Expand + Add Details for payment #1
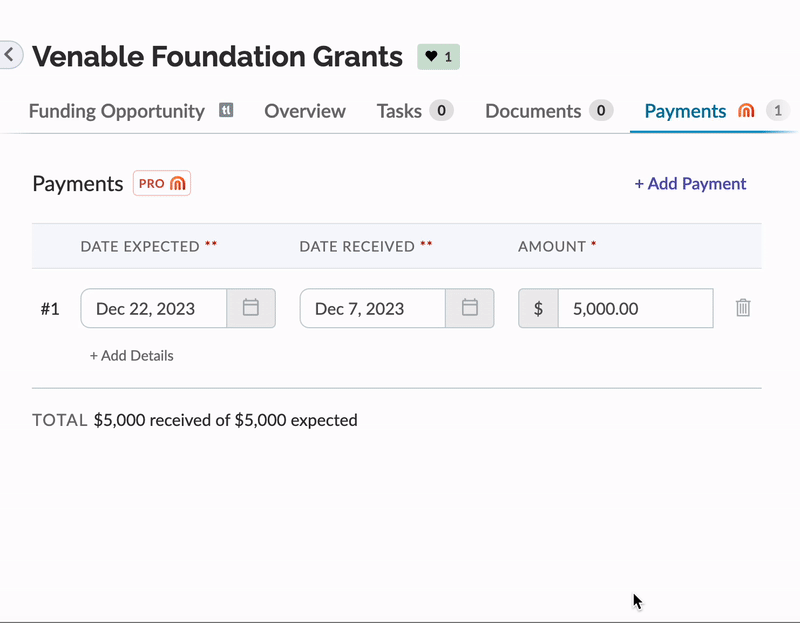800x623 pixels. click(x=132, y=356)
